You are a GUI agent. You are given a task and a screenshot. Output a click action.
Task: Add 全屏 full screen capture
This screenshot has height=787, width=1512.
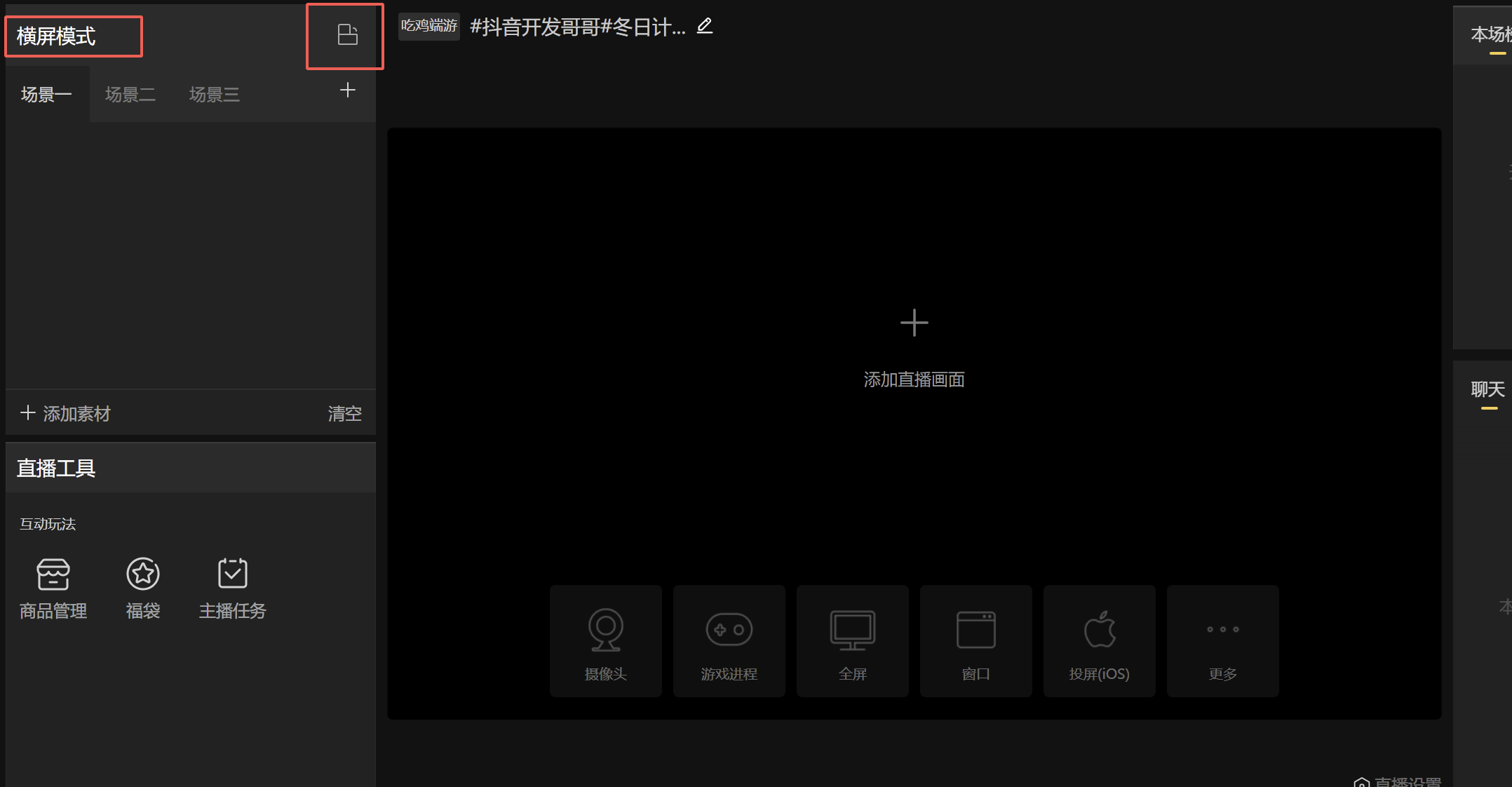852,641
